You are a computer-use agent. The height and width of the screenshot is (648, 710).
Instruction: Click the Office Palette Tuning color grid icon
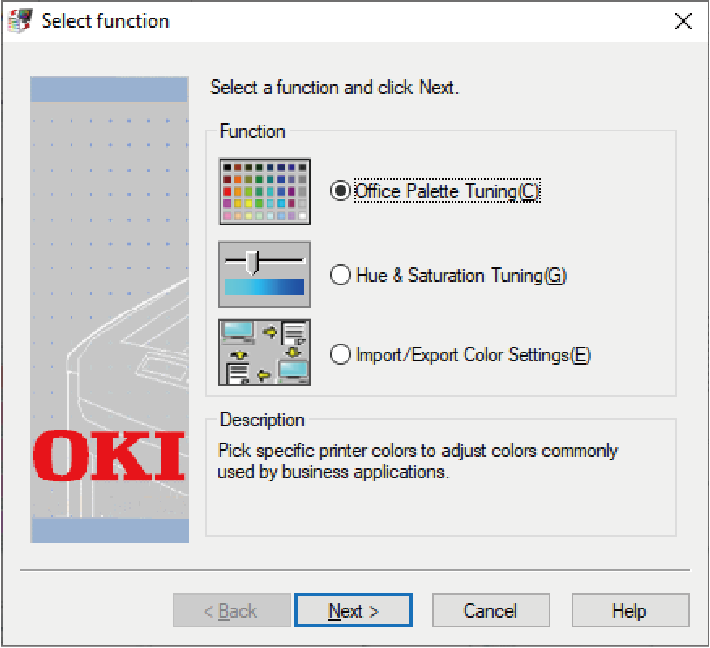[x=264, y=191]
